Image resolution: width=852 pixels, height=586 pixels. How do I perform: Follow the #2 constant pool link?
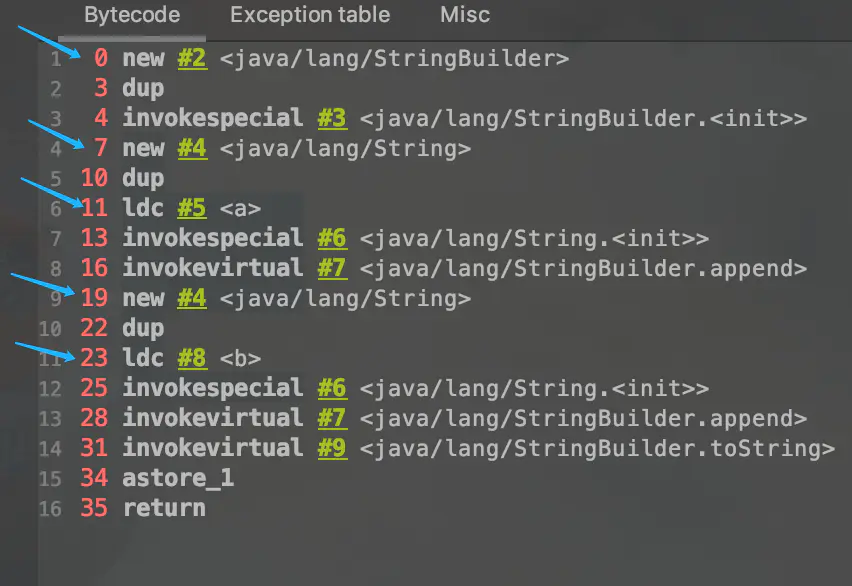(192, 58)
